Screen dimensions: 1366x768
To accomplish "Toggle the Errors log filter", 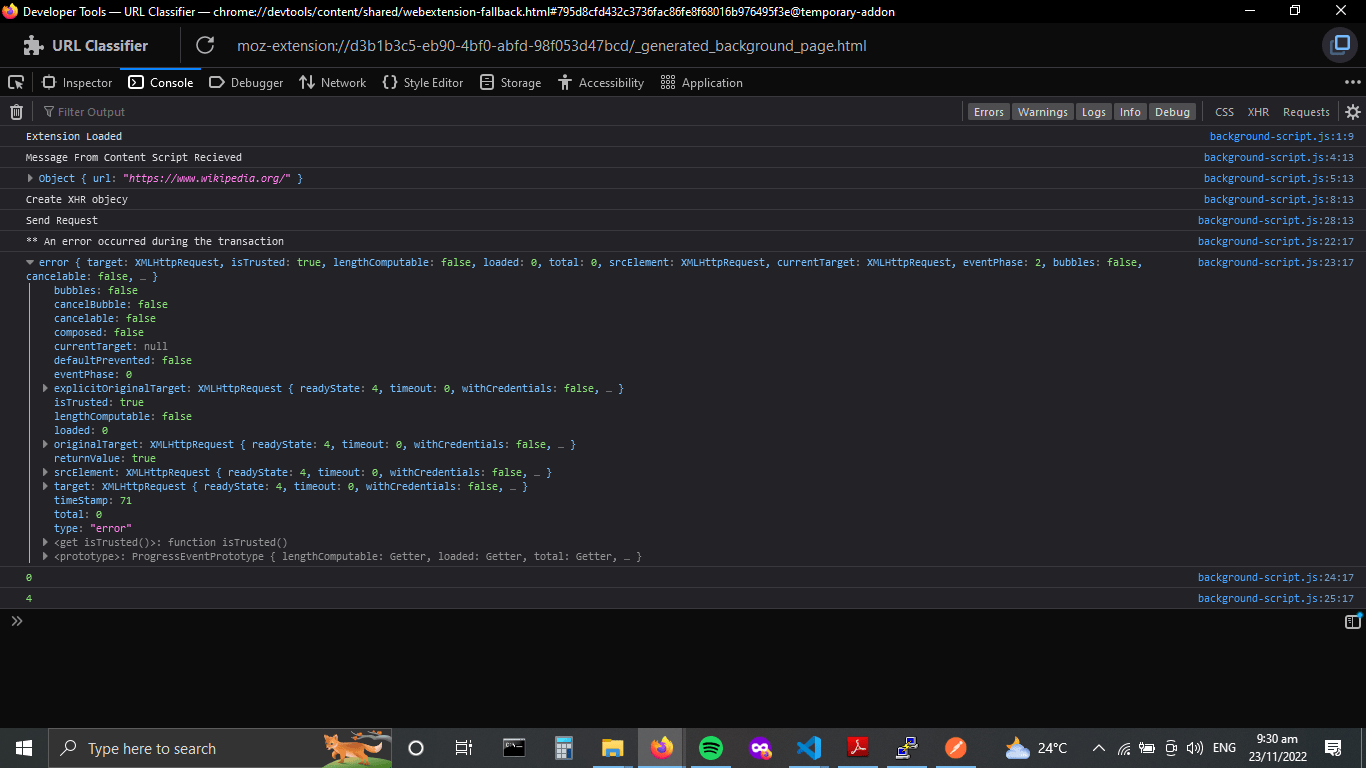I will click(988, 111).
